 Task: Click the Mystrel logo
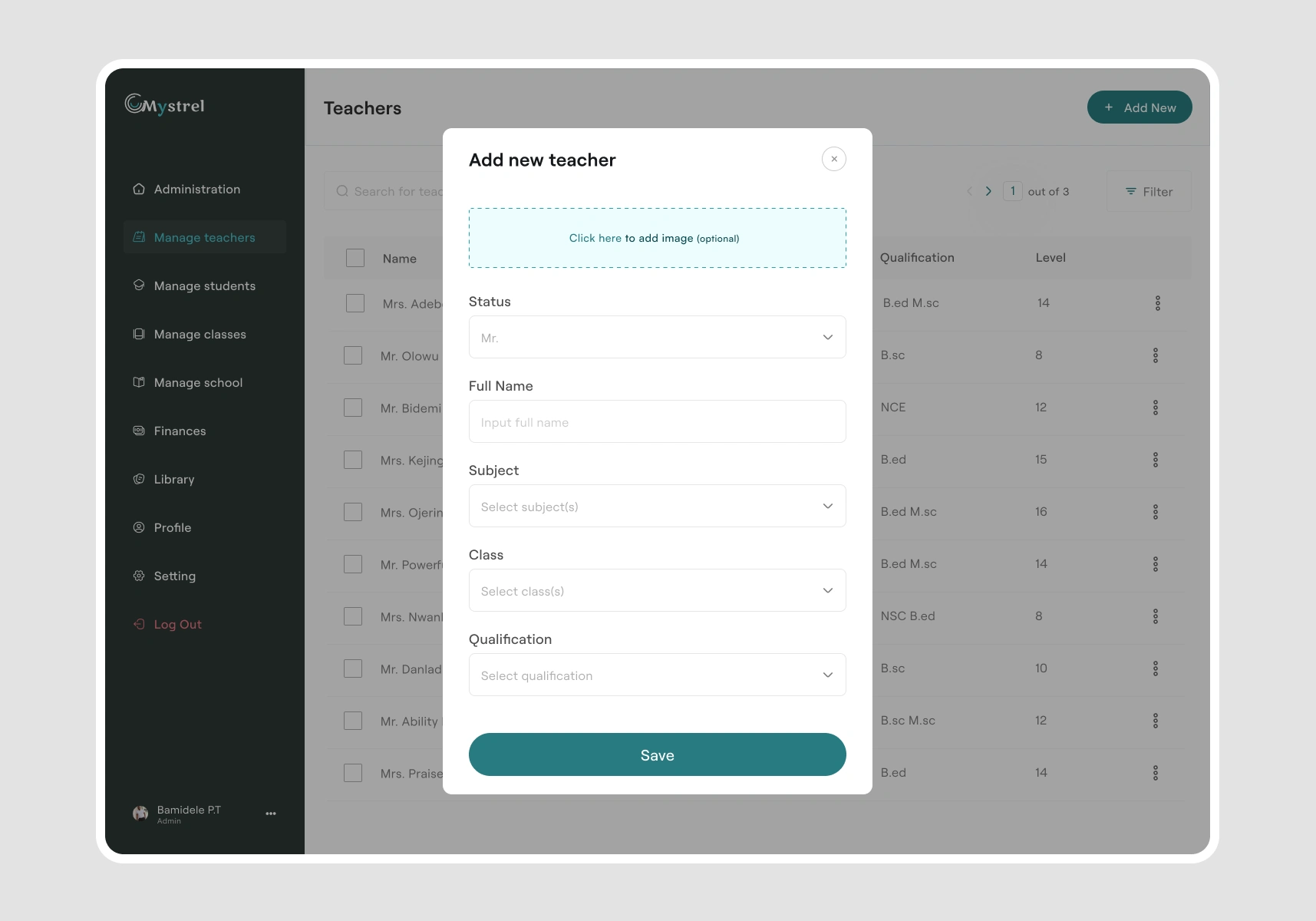(x=165, y=104)
